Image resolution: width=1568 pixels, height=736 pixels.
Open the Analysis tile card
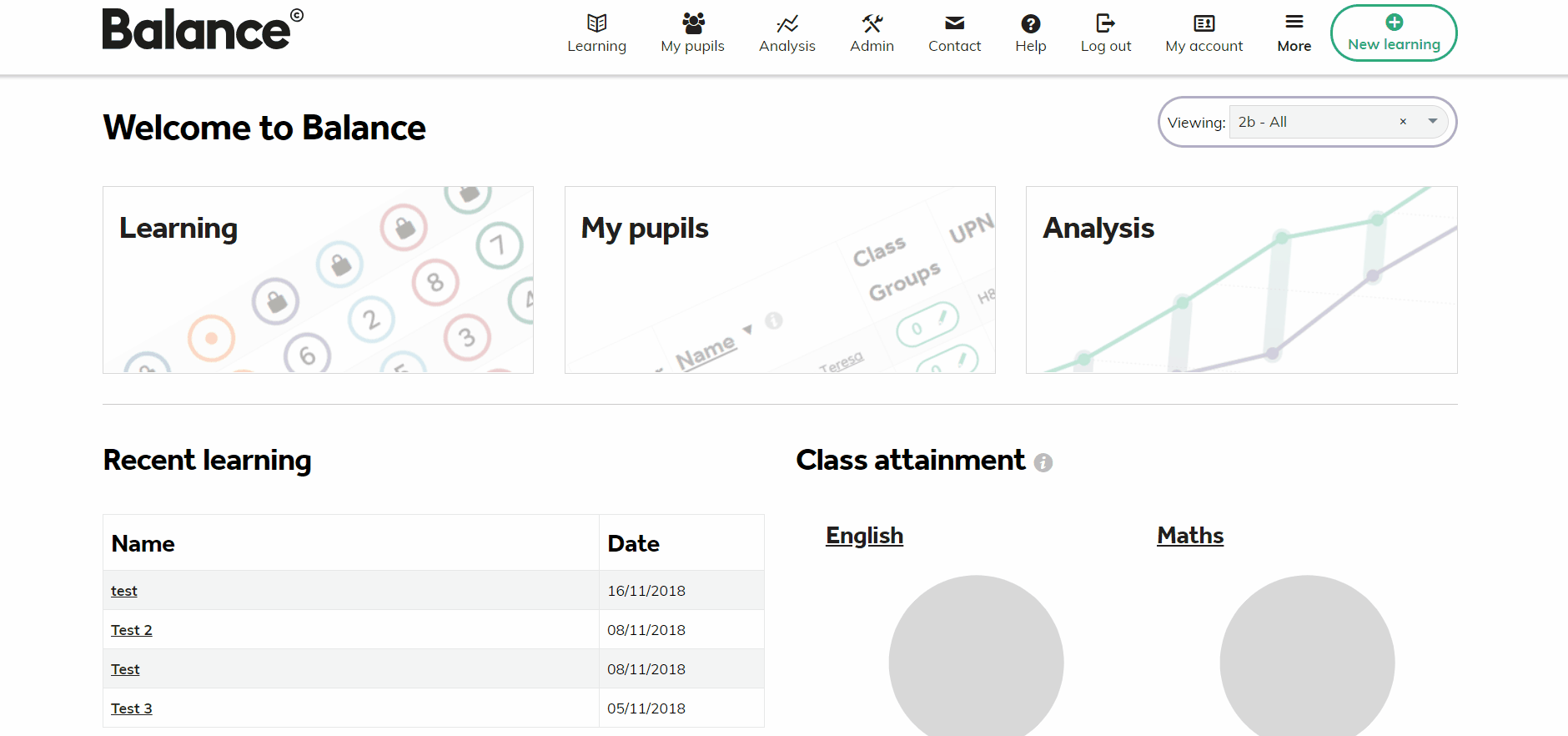[1242, 280]
